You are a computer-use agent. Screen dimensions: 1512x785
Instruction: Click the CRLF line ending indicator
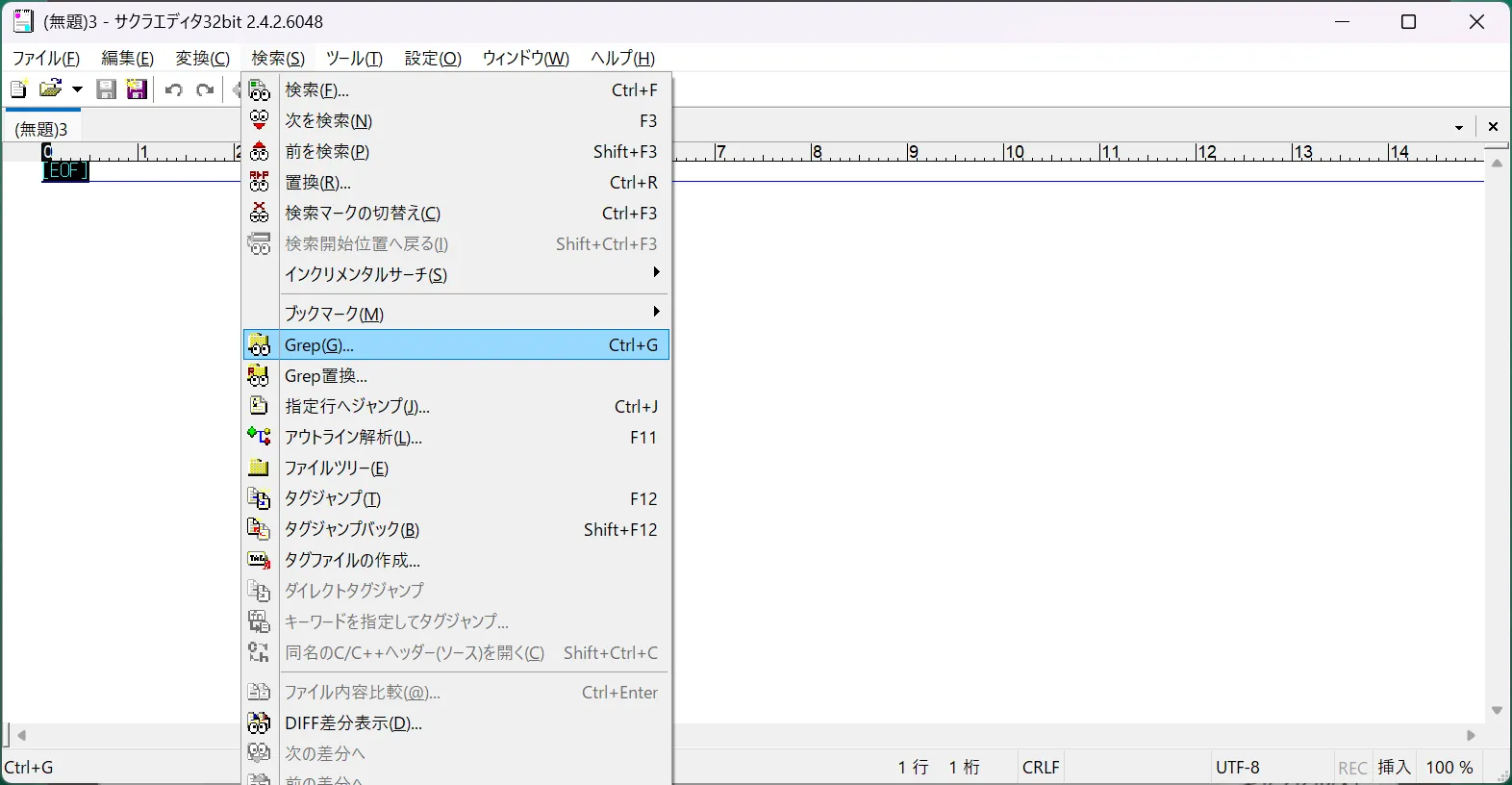pyautogui.click(x=1041, y=767)
